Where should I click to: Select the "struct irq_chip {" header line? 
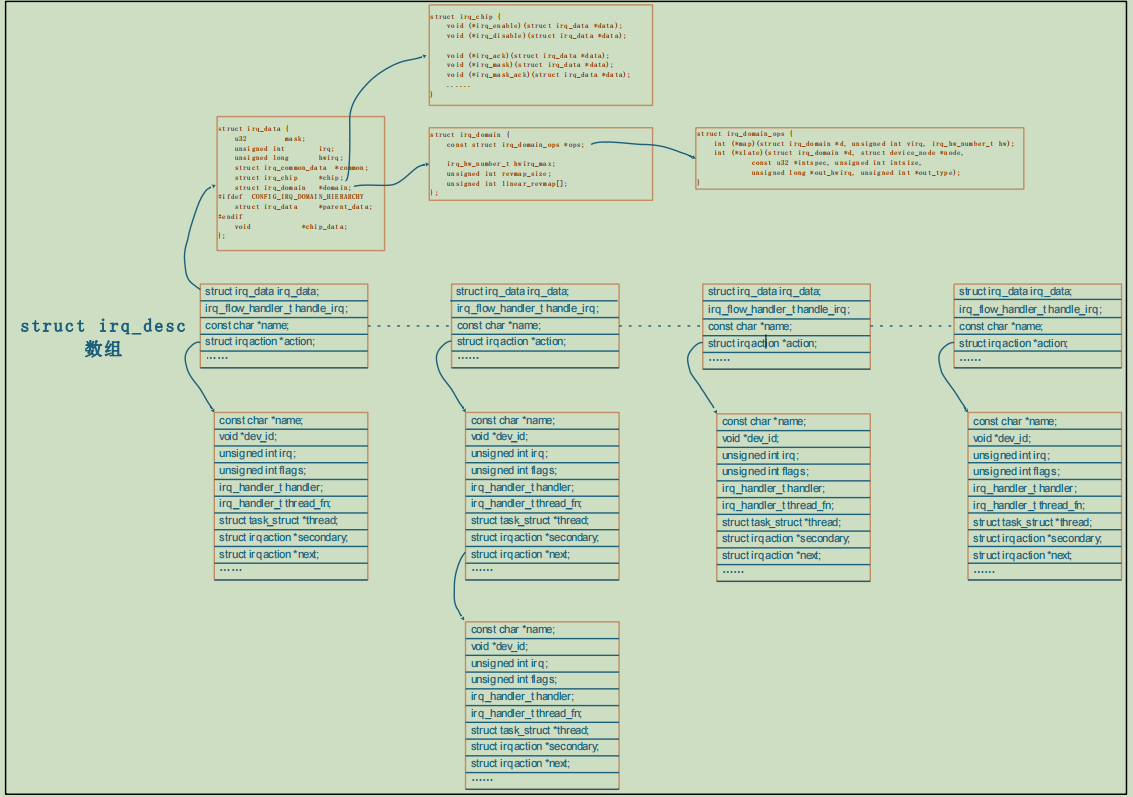point(465,17)
